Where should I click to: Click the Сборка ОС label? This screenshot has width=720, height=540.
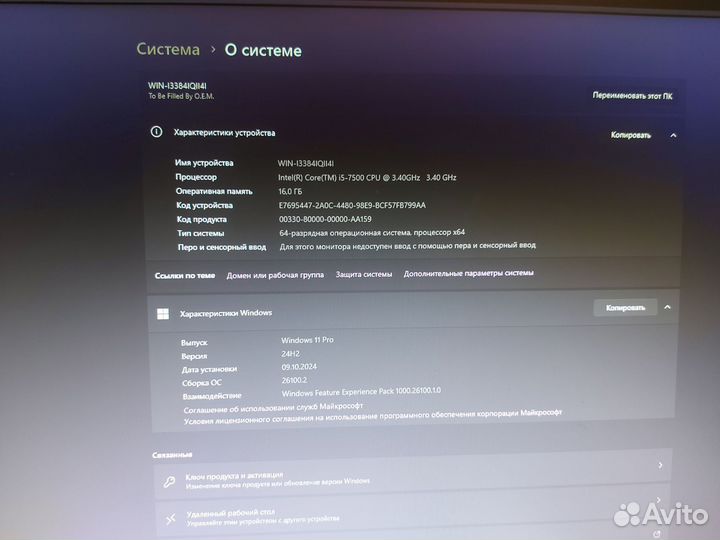tap(202, 382)
